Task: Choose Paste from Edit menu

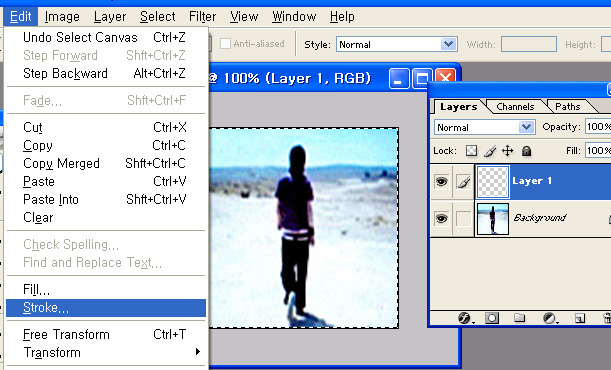Action: (106, 181)
